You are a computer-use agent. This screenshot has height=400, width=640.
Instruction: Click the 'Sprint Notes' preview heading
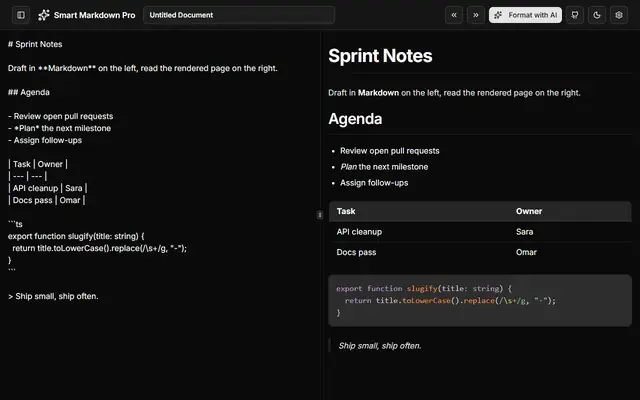point(380,56)
